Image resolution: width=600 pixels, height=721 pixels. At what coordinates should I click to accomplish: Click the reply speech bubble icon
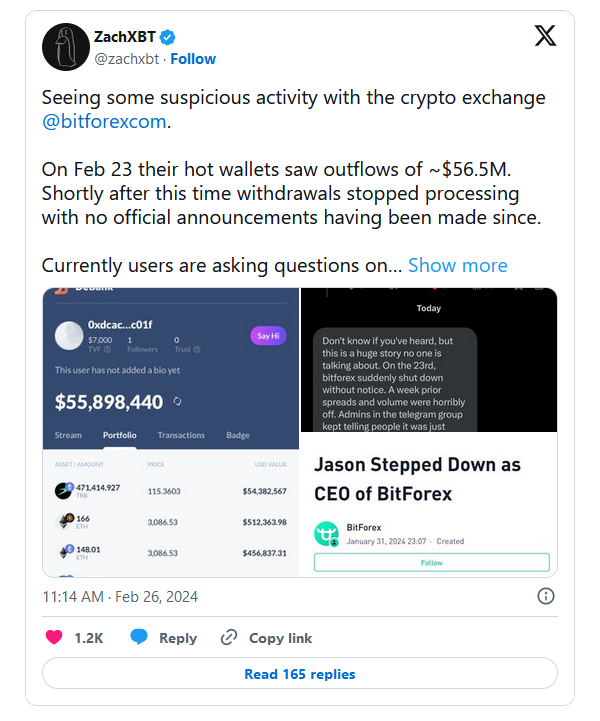pos(139,638)
